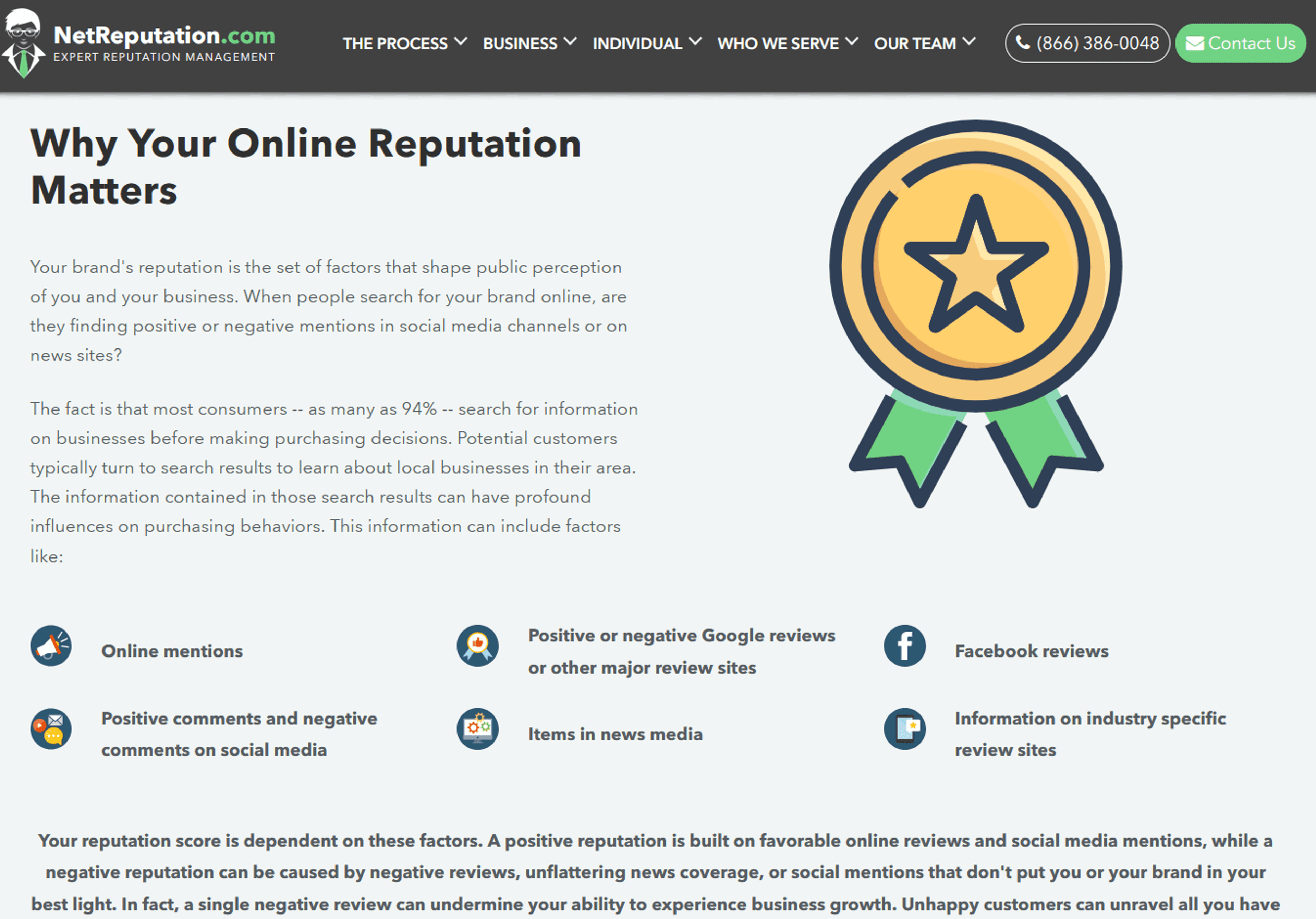The image size is (1316, 919).
Task: Open the OUR TEAM menu
Action: (x=915, y=44)
